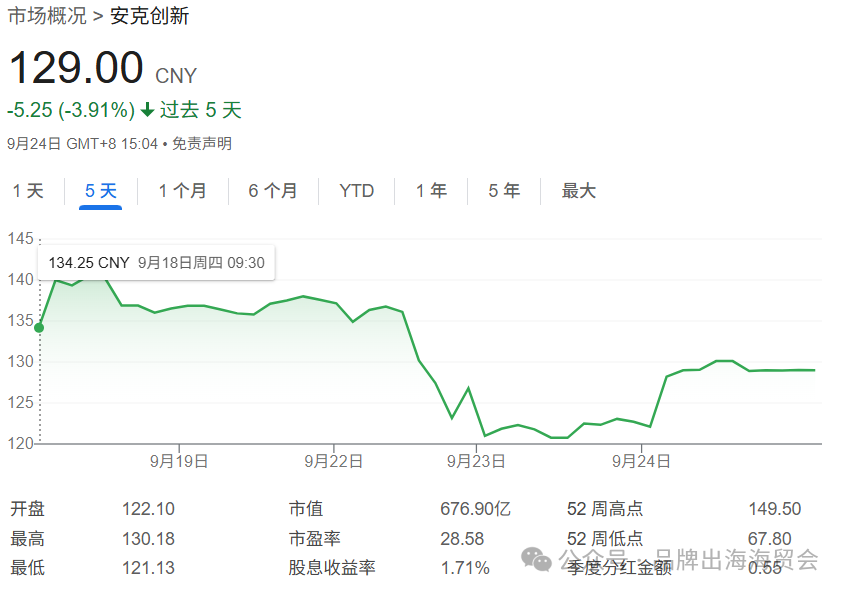Switch to the 1个月 chart view
The image size is (846, 594).
tap(183, 190)
